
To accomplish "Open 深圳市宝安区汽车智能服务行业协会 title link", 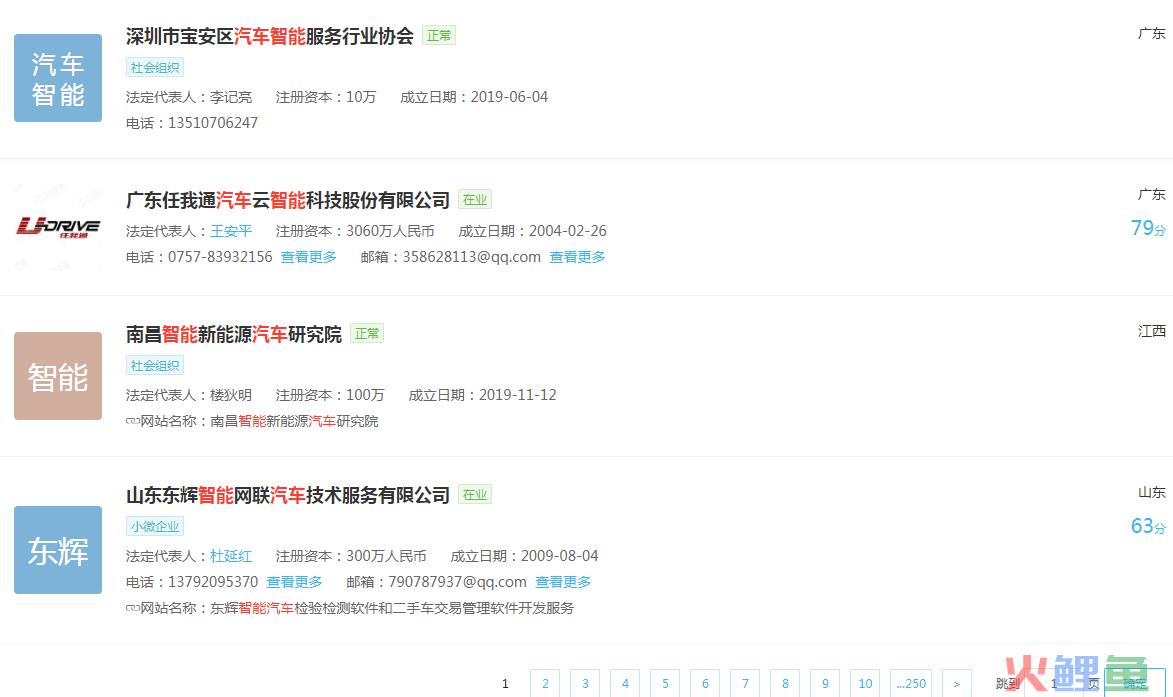I will pos(269,36).
